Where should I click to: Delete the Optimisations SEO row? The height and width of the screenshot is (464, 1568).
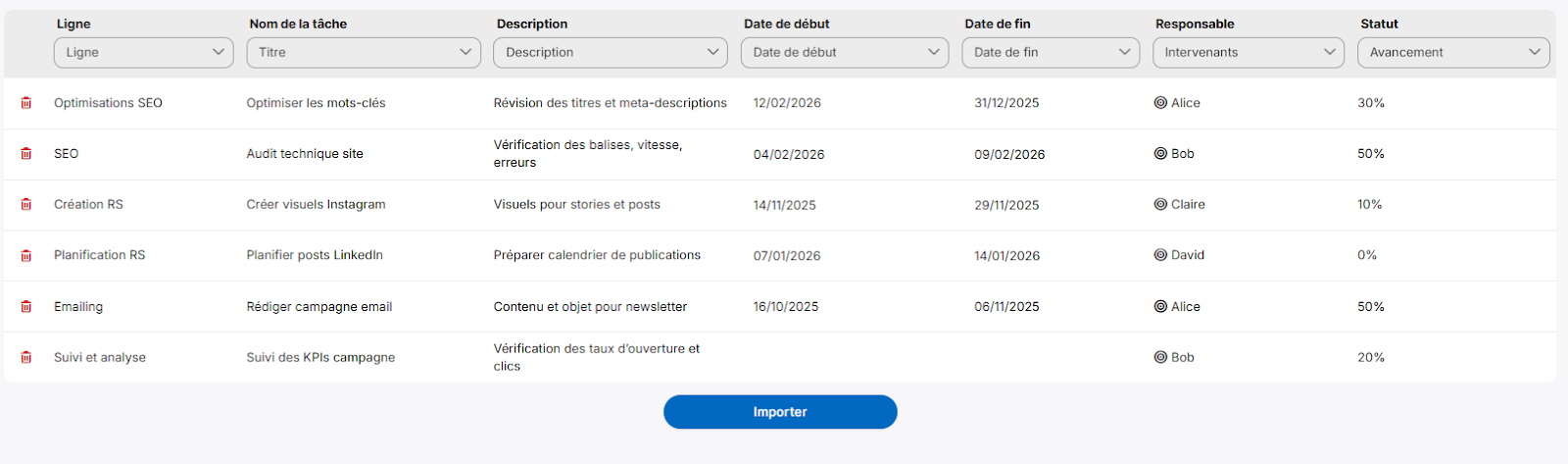point(26,103)
